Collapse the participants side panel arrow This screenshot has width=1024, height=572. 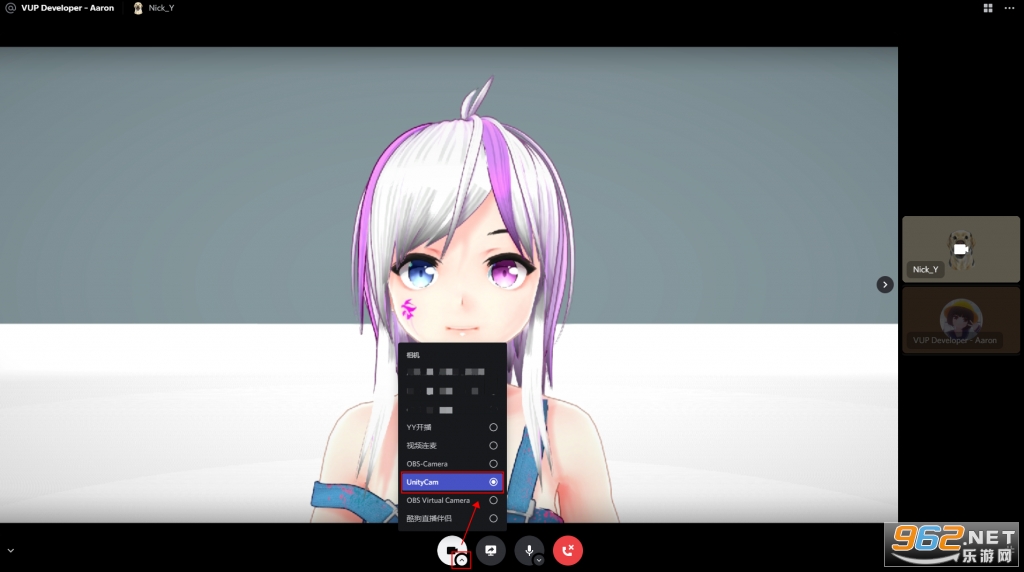(x=885, y=285)
